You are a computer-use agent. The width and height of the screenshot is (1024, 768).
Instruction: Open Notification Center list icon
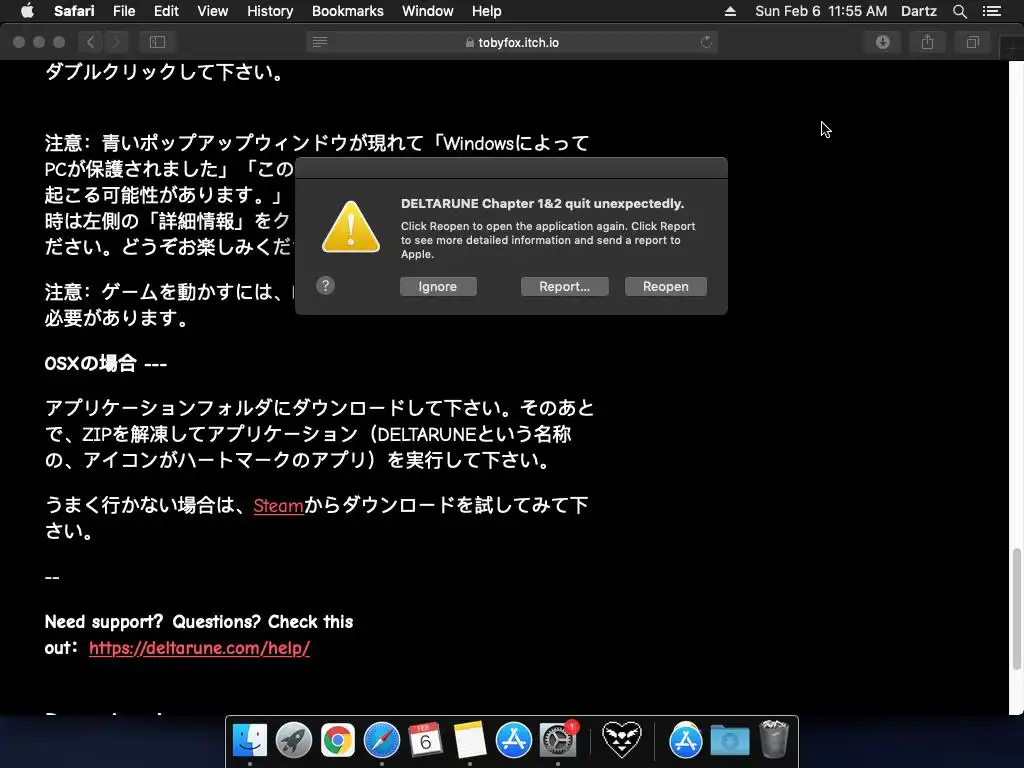(991, 11)
